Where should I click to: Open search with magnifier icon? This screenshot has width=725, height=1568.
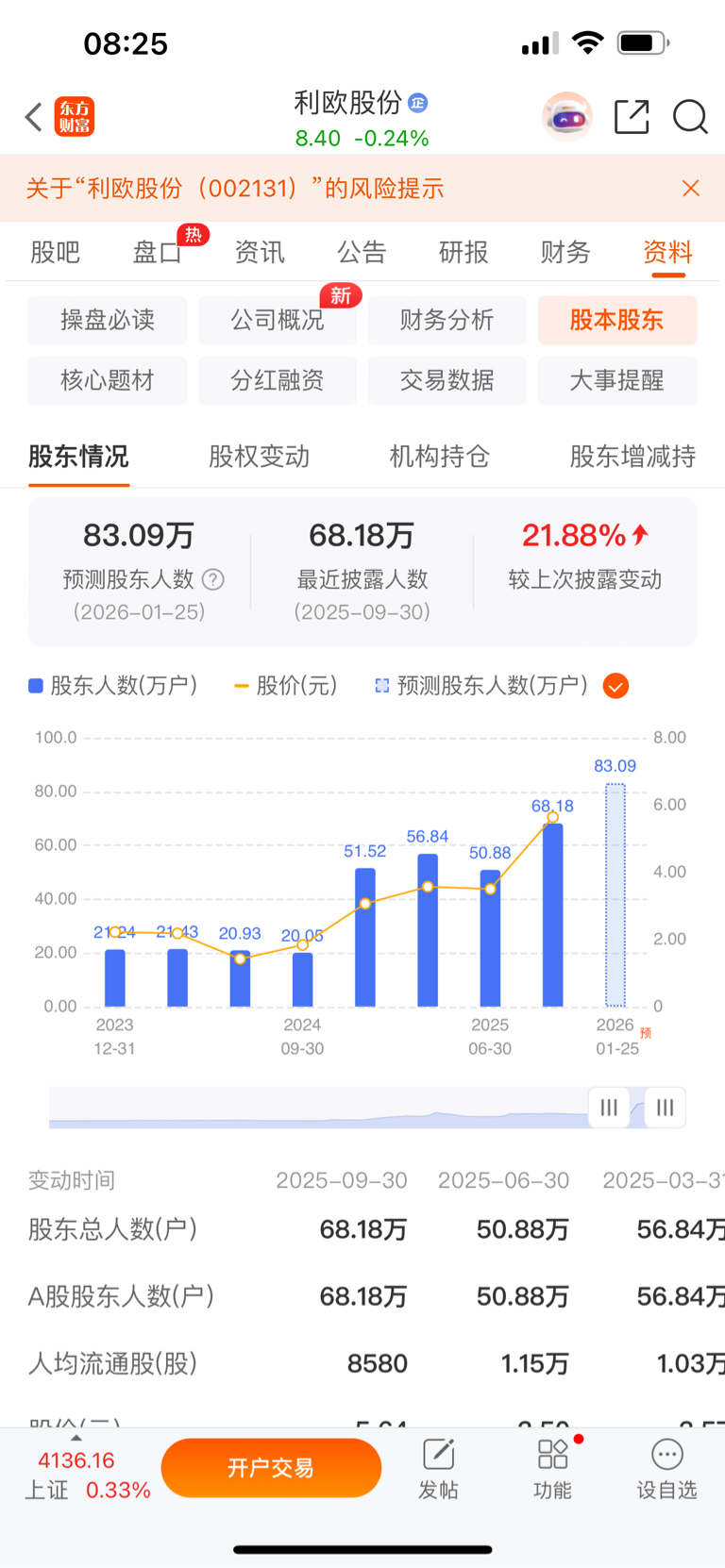coord(690,117)
